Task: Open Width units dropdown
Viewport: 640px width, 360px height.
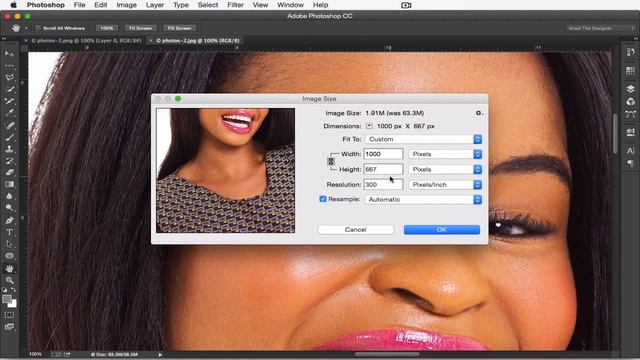Action: (x=445, y=154)
